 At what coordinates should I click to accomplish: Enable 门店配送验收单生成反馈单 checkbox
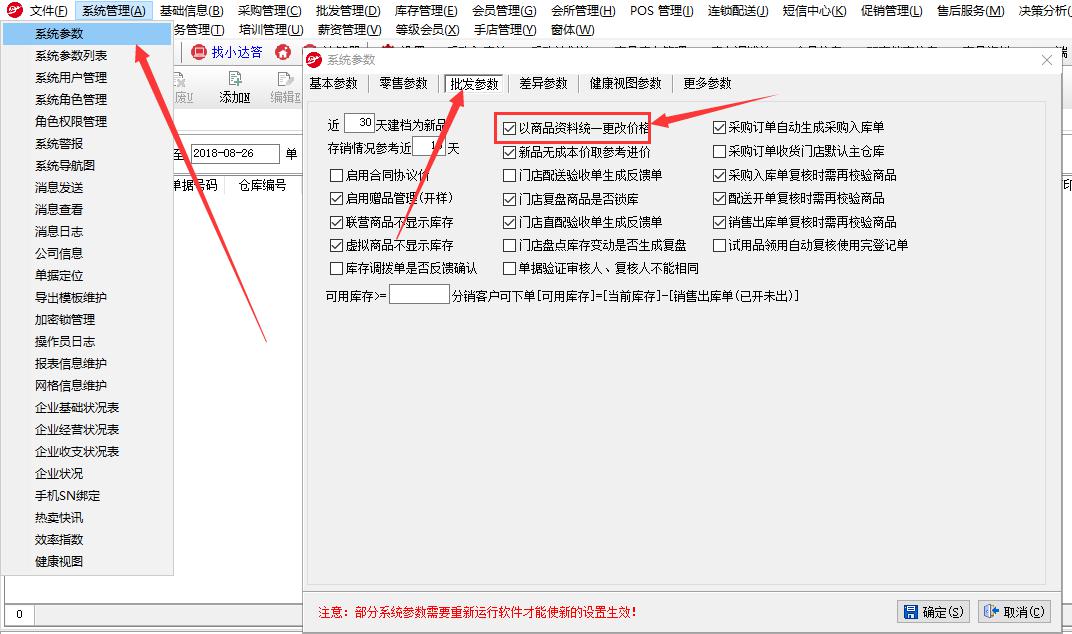(x=509, y=175)
